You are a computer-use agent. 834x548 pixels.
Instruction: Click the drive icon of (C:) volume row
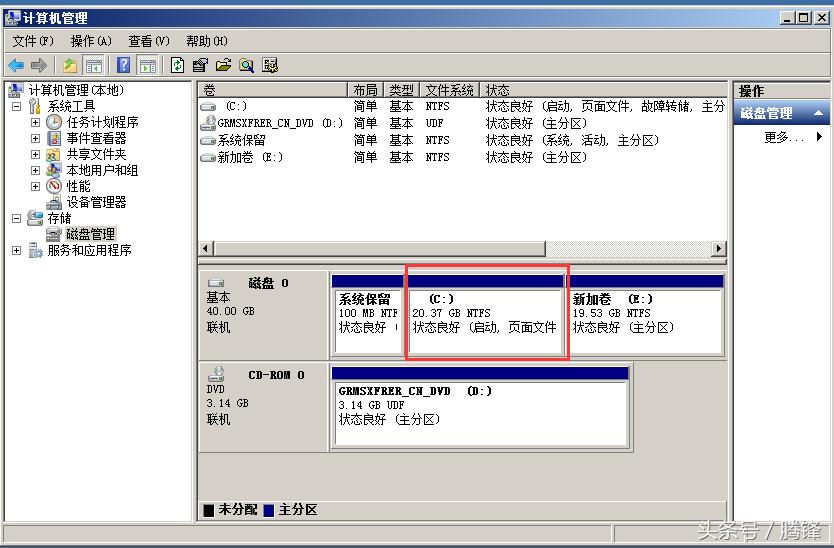click(x=208, y=106)
